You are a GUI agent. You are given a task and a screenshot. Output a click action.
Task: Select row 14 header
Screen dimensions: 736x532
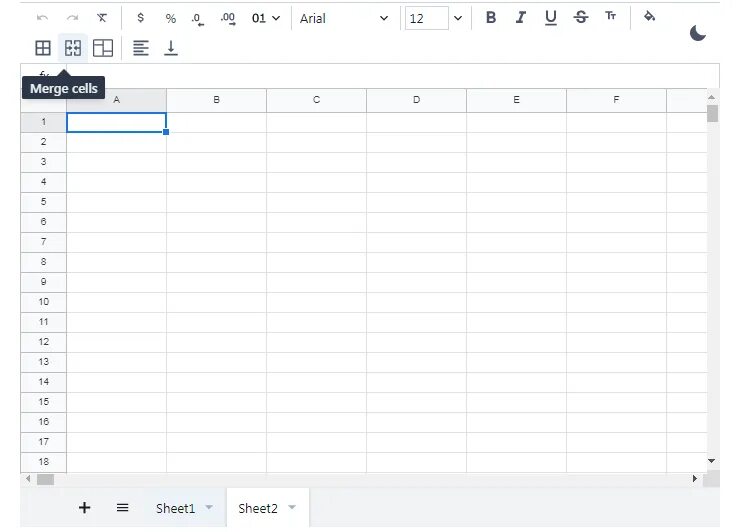[44, 382]
